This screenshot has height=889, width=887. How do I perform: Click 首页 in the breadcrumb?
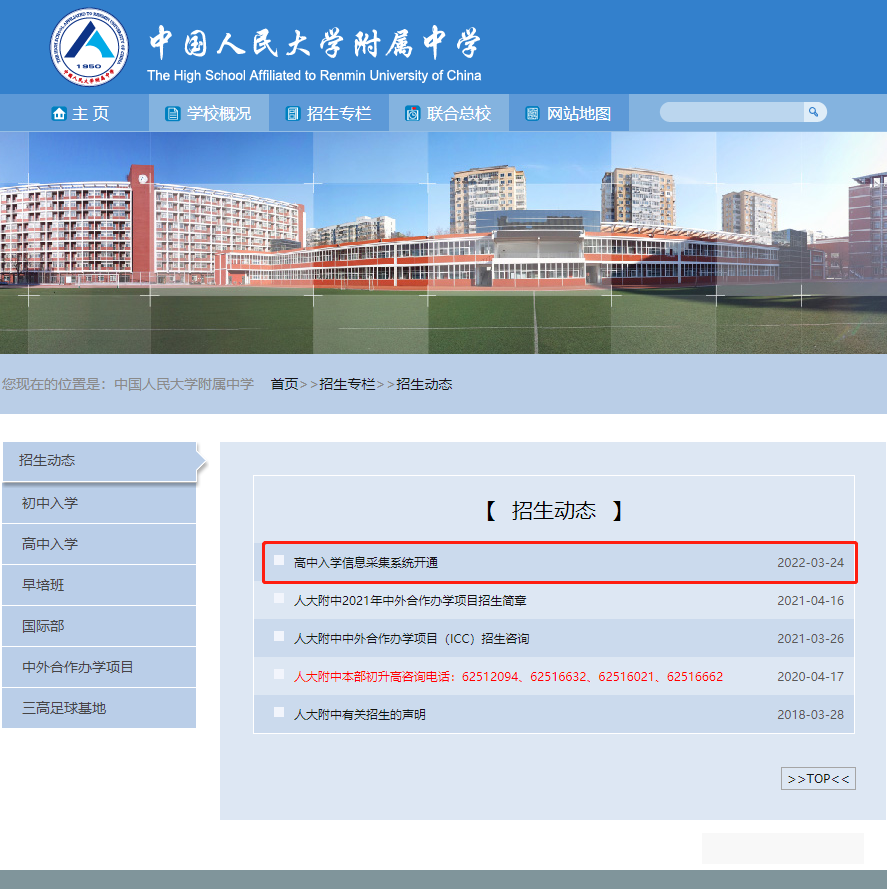pyautogui.click(x=284, y=384)
